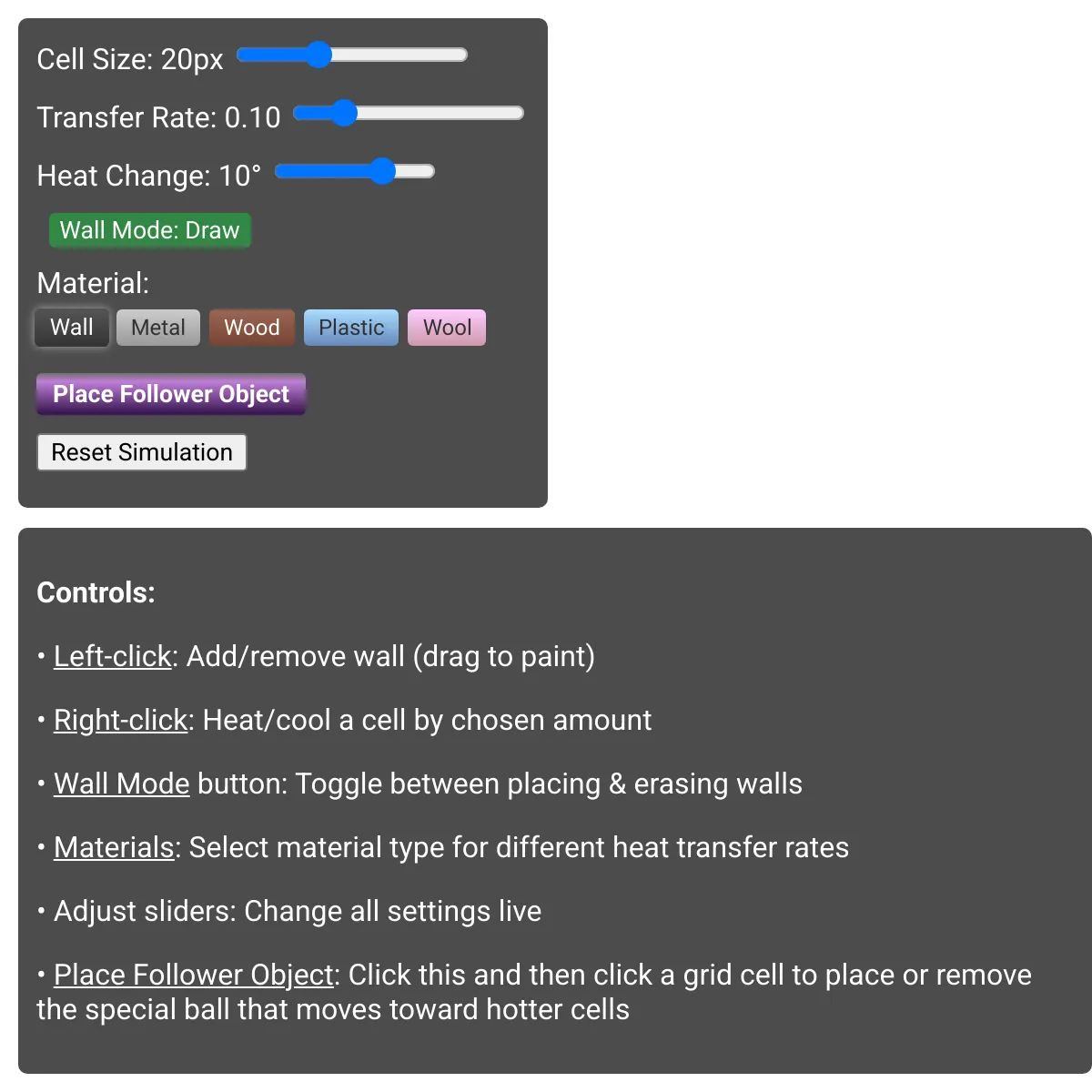
Task: Select the Wall material
Action: coord(72,328)
